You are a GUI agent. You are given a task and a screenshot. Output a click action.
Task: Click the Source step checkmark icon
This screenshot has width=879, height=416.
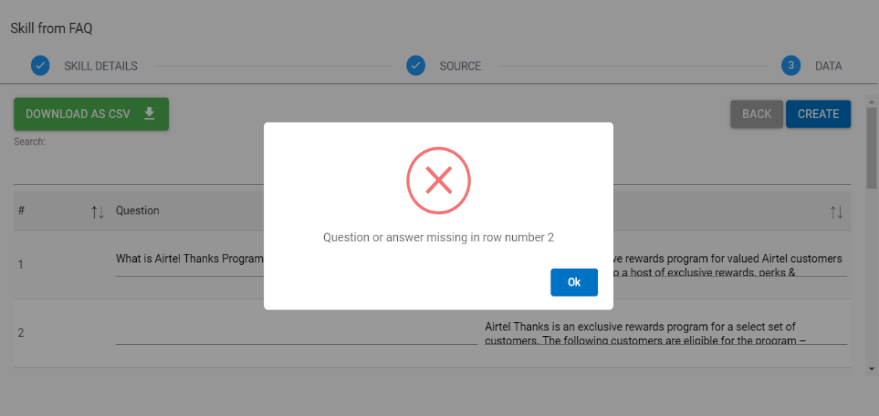tap(416, 66)
